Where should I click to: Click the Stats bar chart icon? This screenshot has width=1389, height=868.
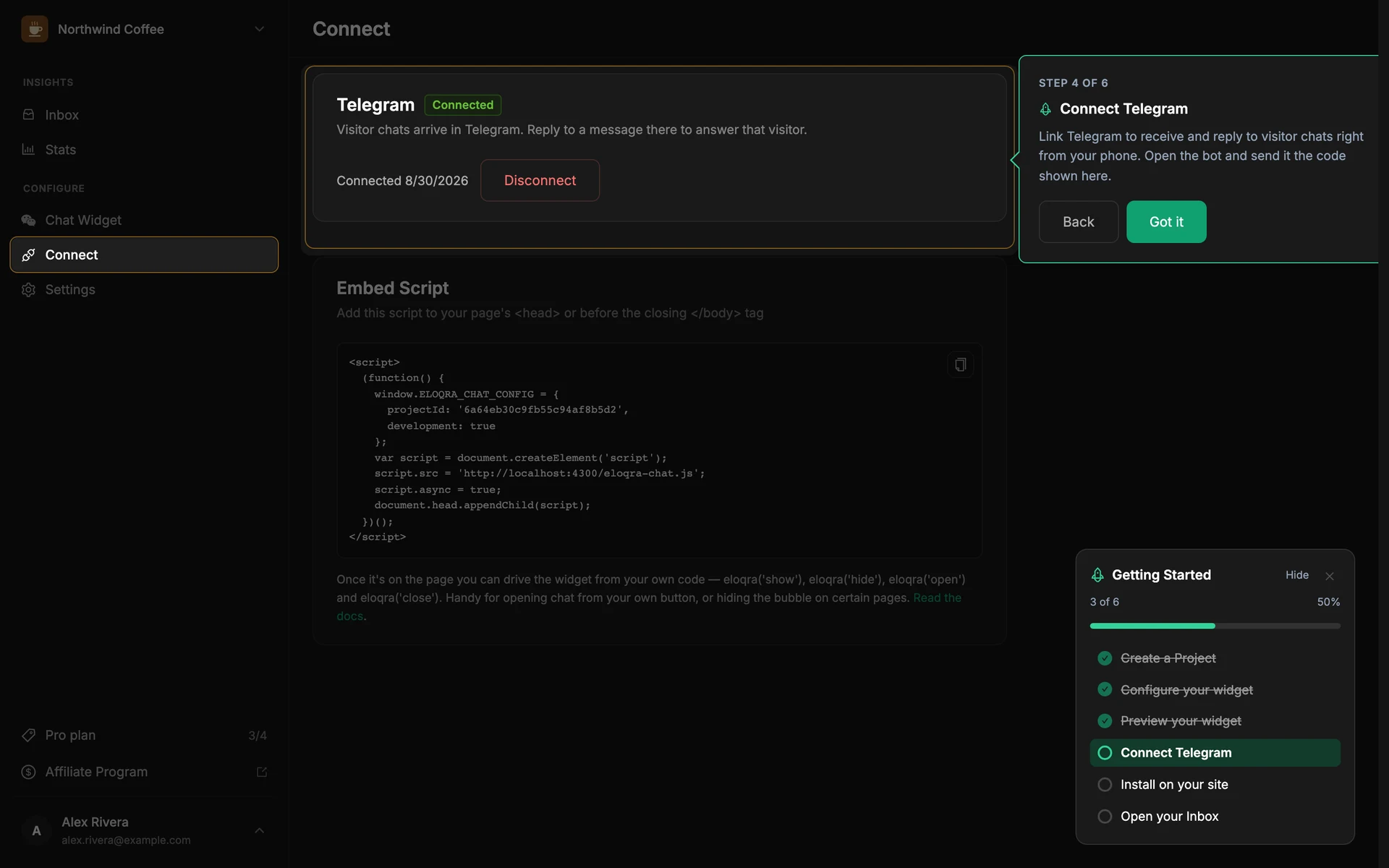[x=28, y=149]
